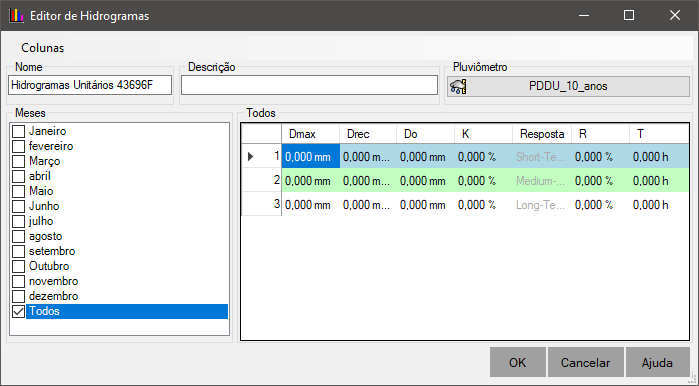The width and height of the screenshot is (699, 386).
Task: Click the T cell in row 3
Action: coord(659,204)
